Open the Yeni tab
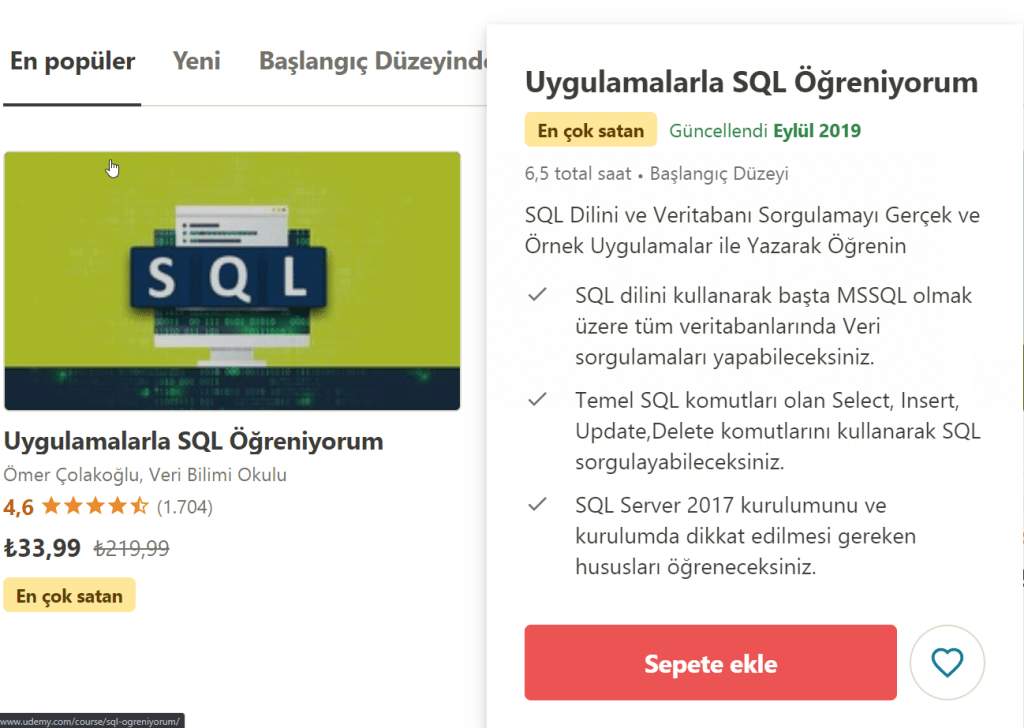Image resolution: width=1024 pixels, height=728 pixels. coord(196,61)
